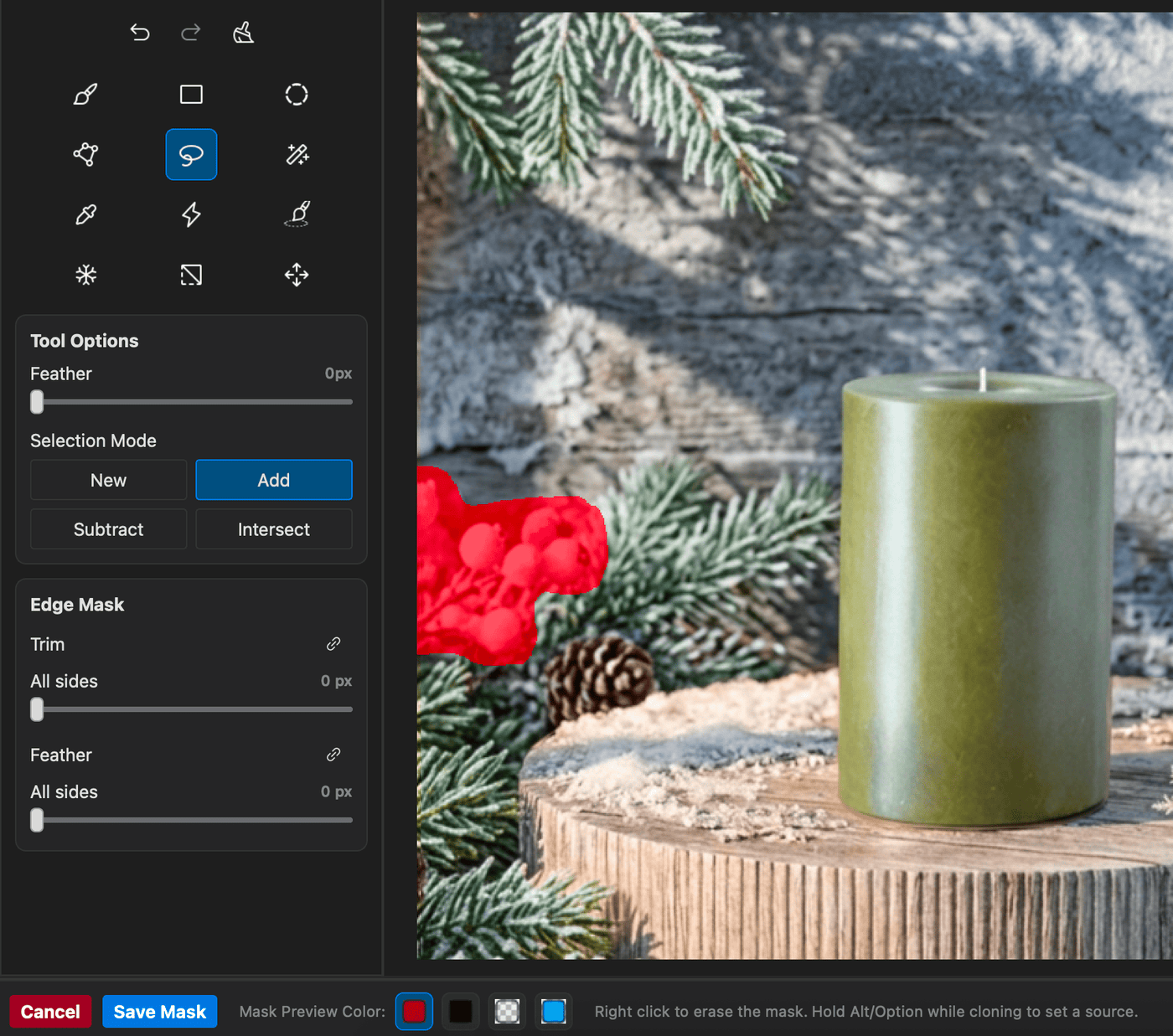Toggle Trim sides link icon
The width and height of the screenshot is (1173, 1036).
tap(333, 644)
